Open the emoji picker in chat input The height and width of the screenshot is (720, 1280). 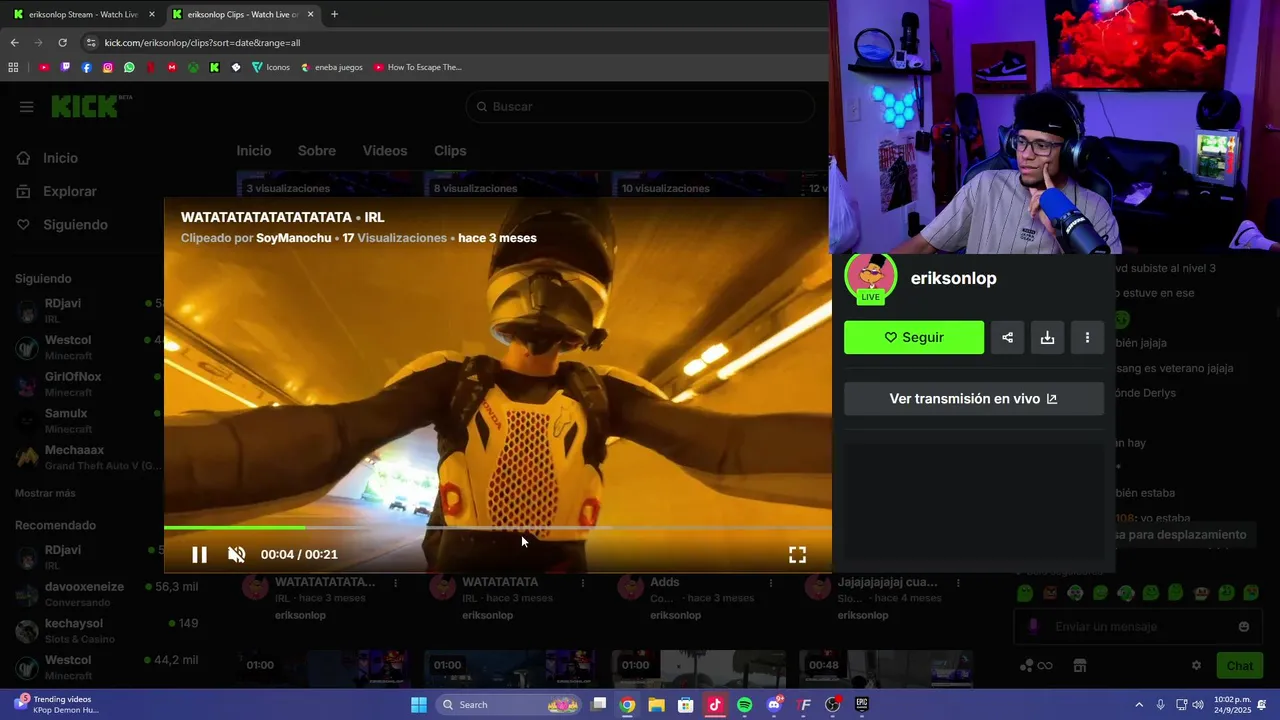point(1244,627)
